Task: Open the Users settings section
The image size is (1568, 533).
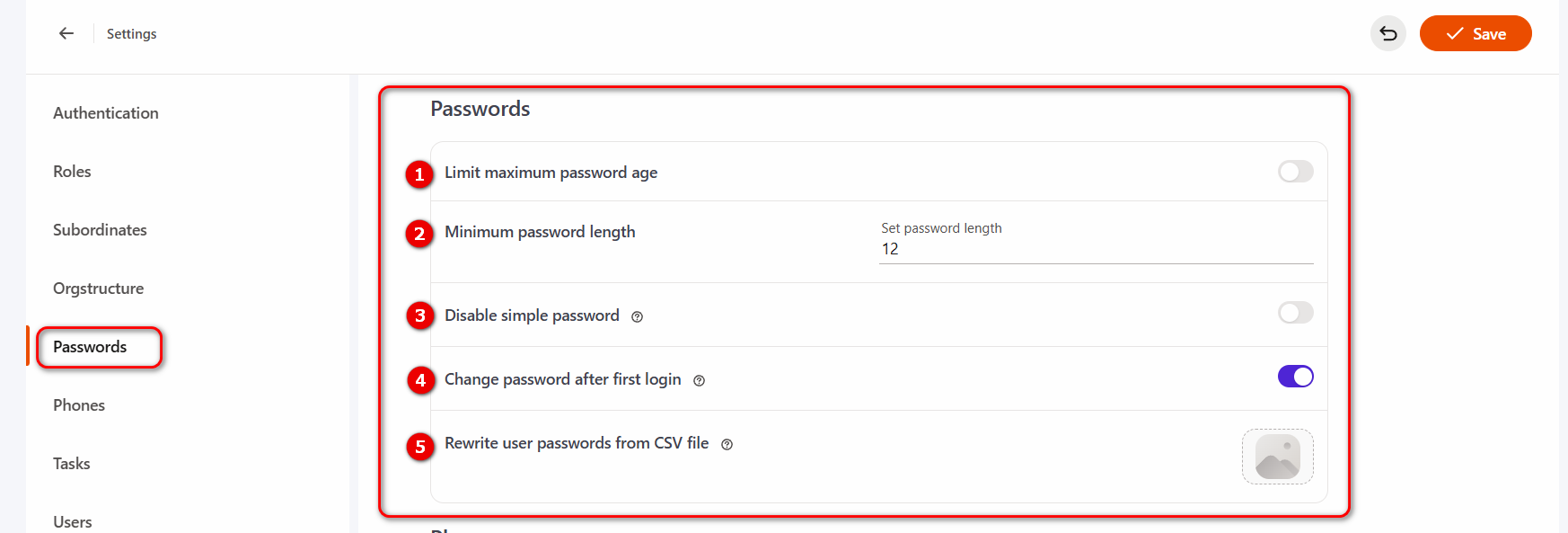Action: click(72, 521)
